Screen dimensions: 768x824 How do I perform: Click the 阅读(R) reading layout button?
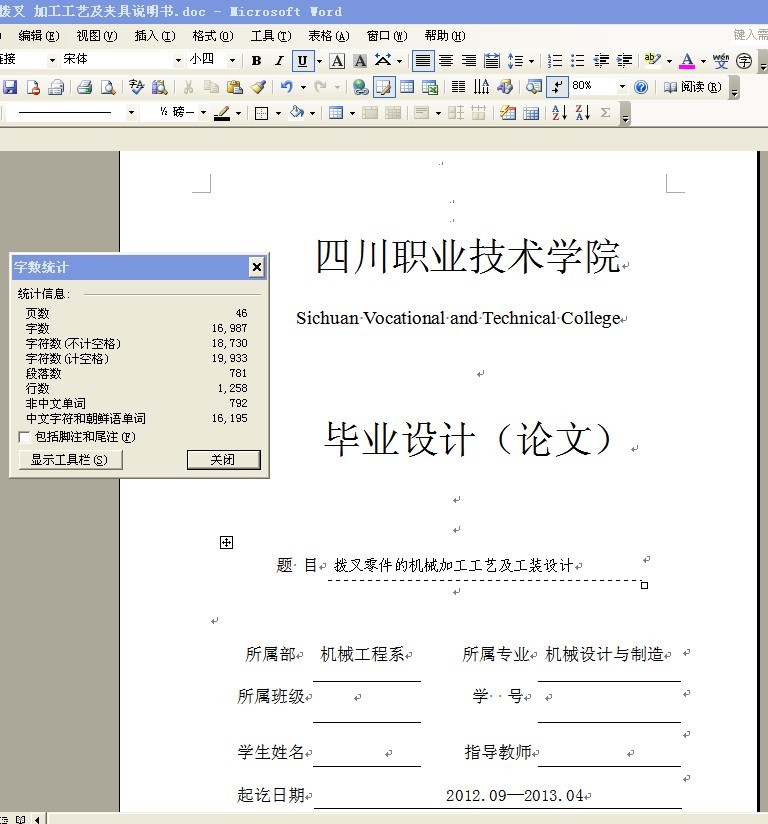(692, 87)
